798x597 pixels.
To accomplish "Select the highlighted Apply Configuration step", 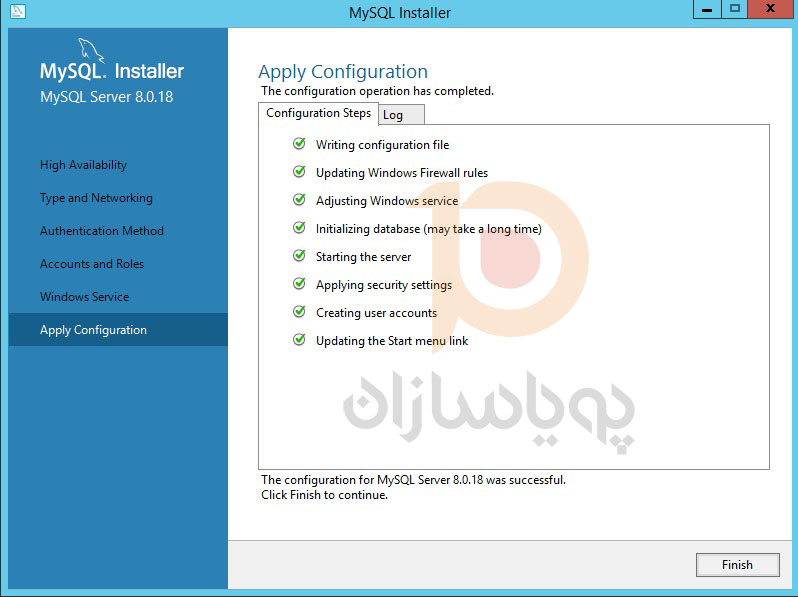I will (93, 330).
